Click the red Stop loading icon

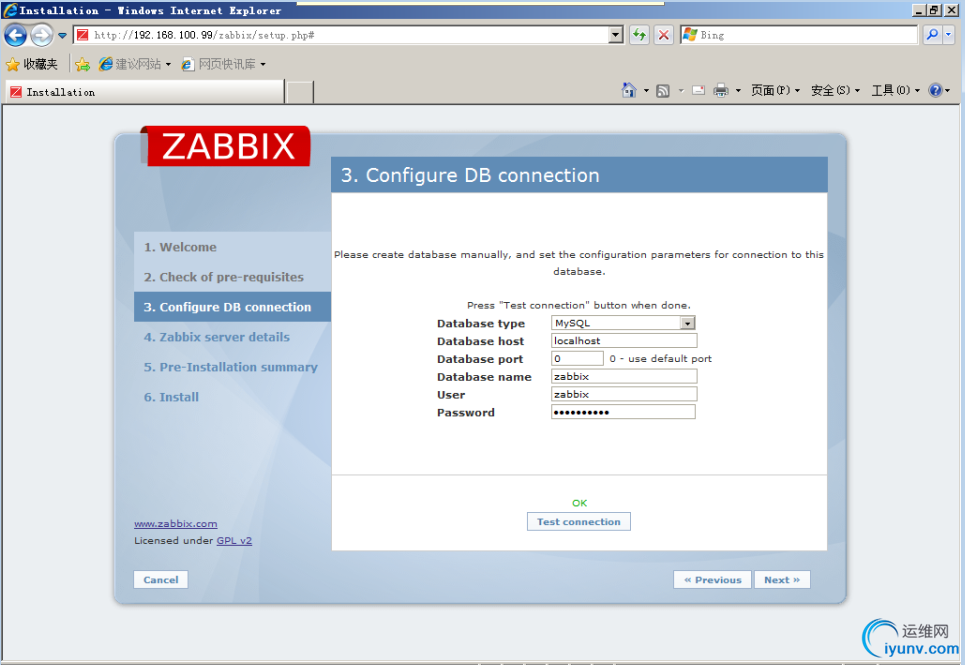[663, 35]
